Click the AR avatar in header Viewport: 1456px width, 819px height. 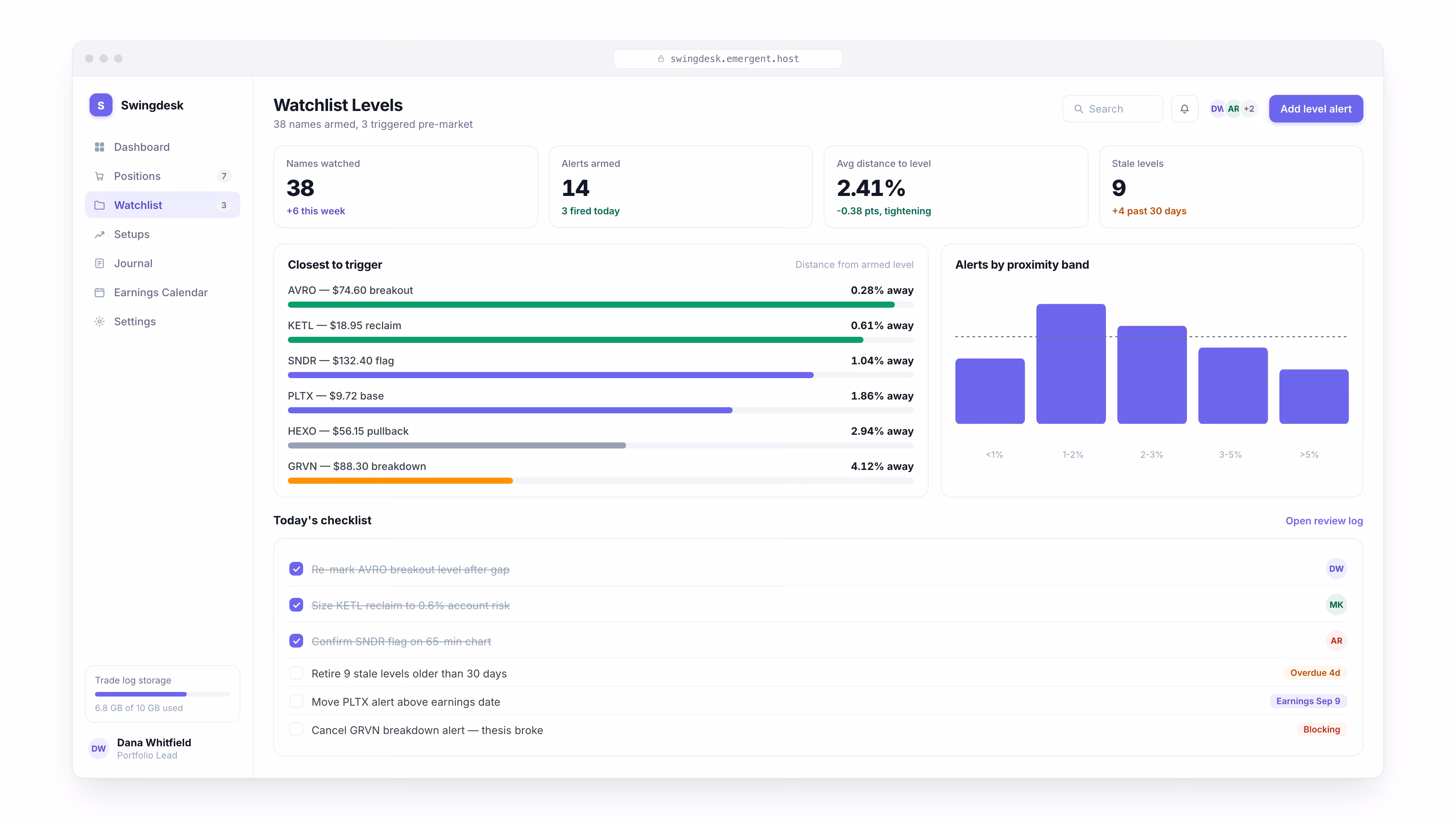tap(1233, 109)
